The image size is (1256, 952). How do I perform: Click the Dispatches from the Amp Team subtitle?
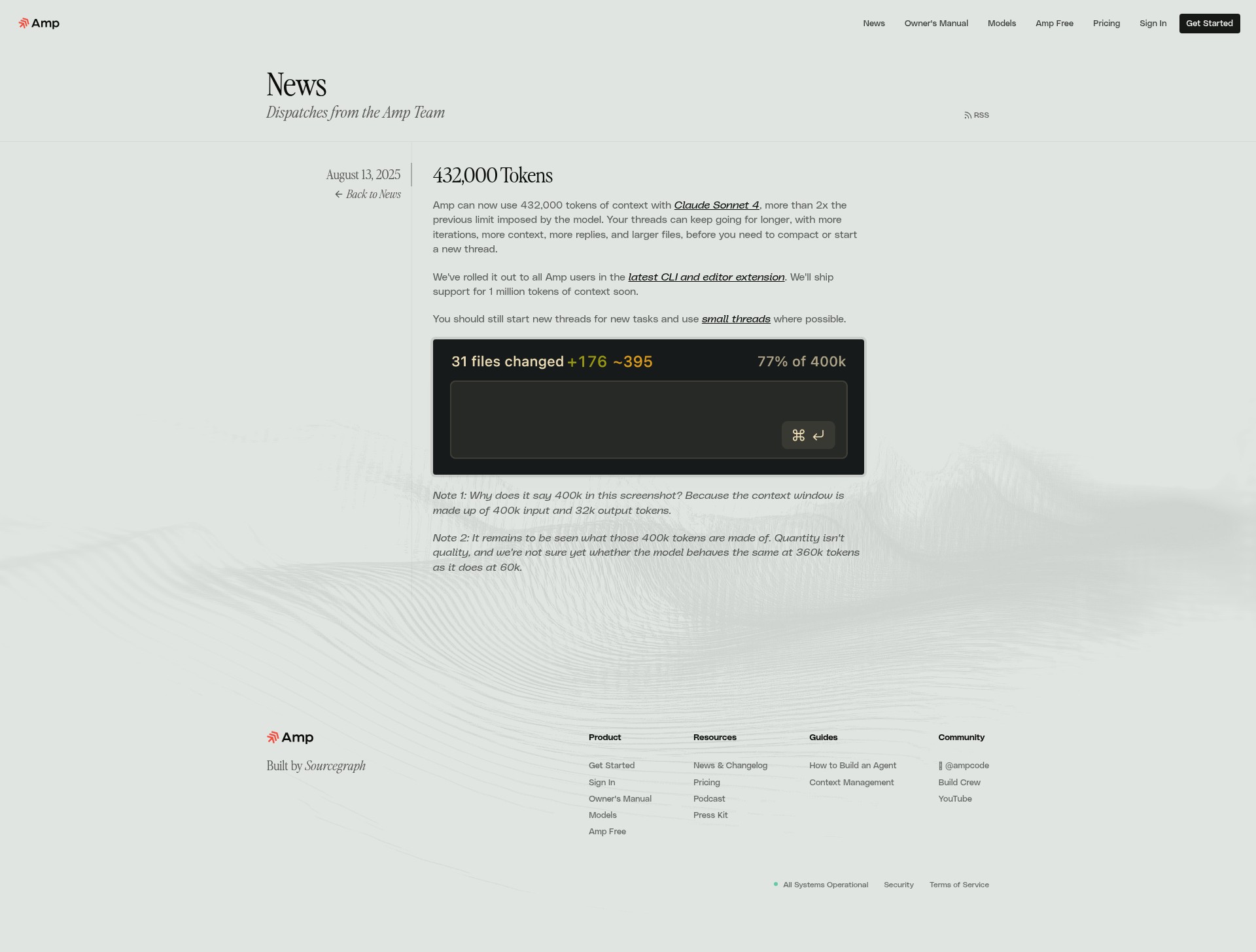[355, 112]
